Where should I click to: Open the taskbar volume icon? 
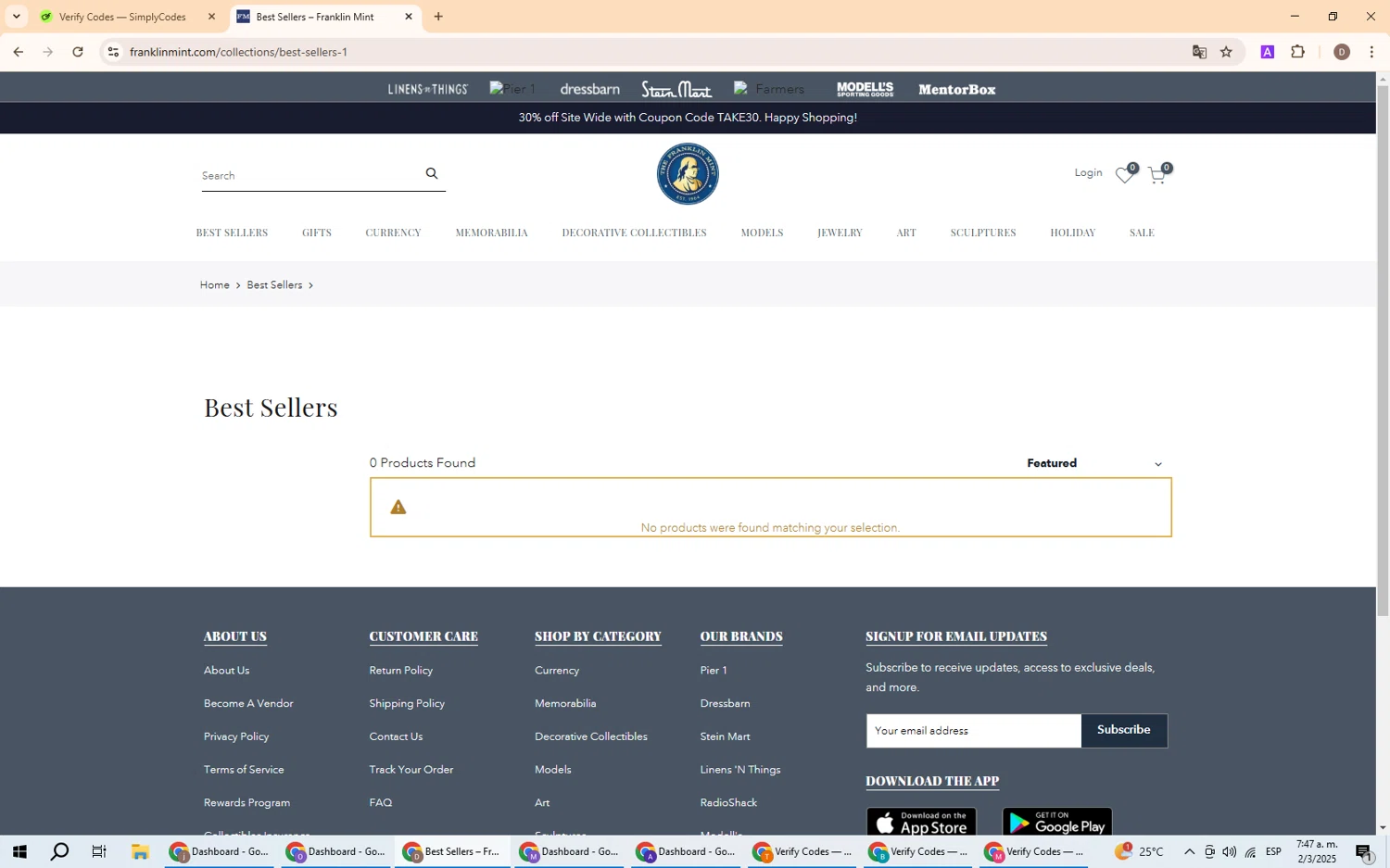coord(1229,851)
